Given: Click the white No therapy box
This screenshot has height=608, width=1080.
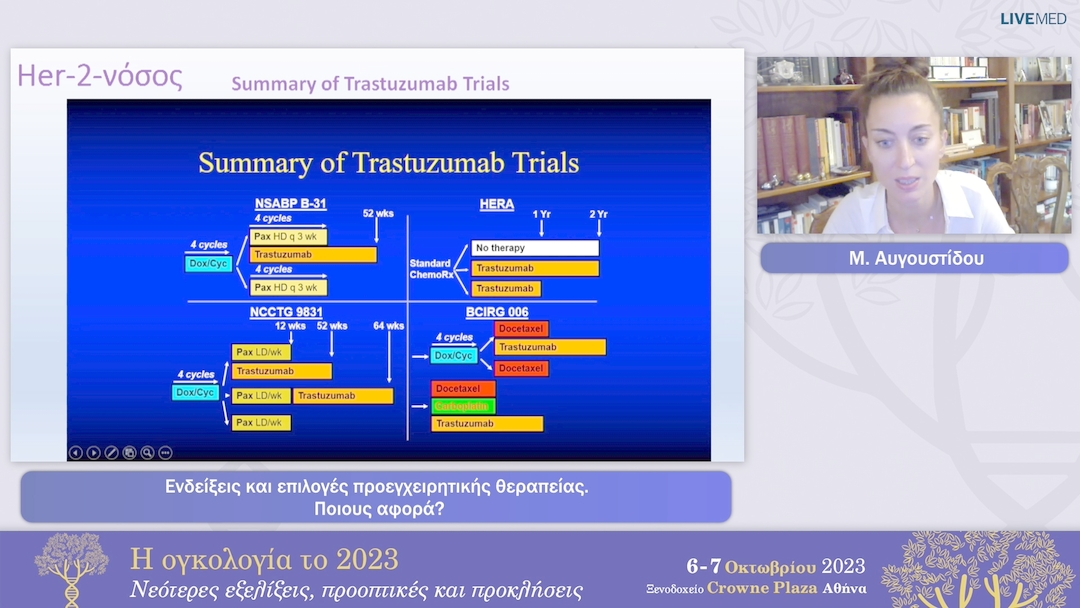Looking at the screenshot, I should (535, 248).
